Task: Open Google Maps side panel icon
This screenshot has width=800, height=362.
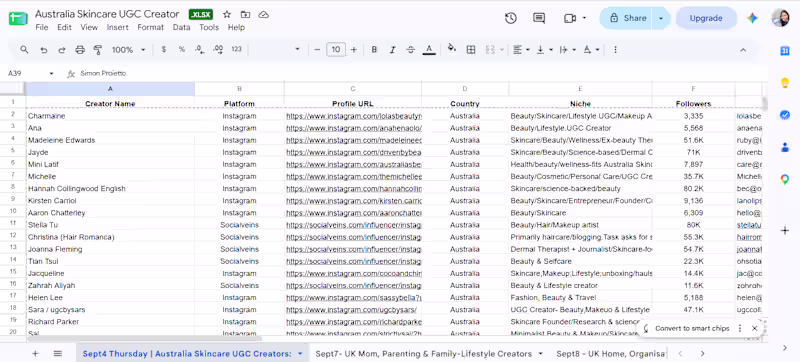Action: 785,179
